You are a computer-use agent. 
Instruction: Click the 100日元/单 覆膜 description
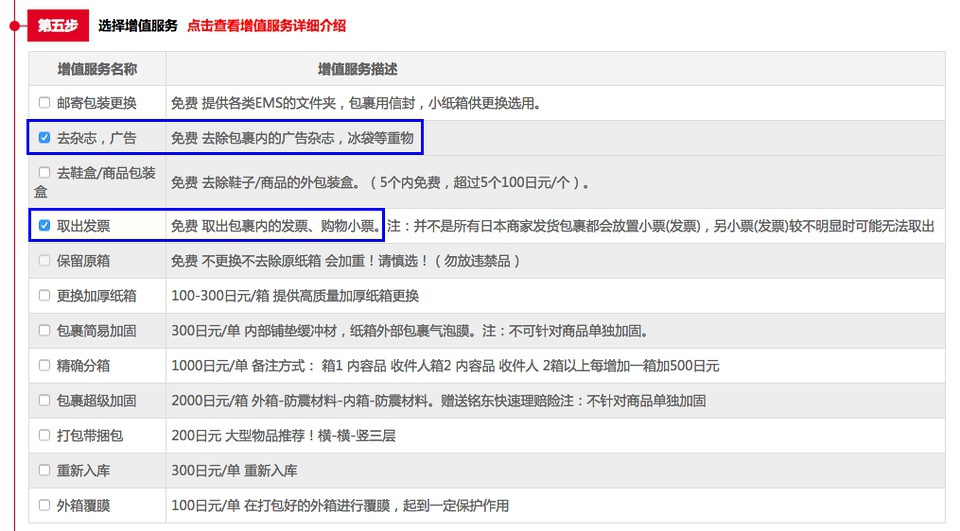[340, 505]
